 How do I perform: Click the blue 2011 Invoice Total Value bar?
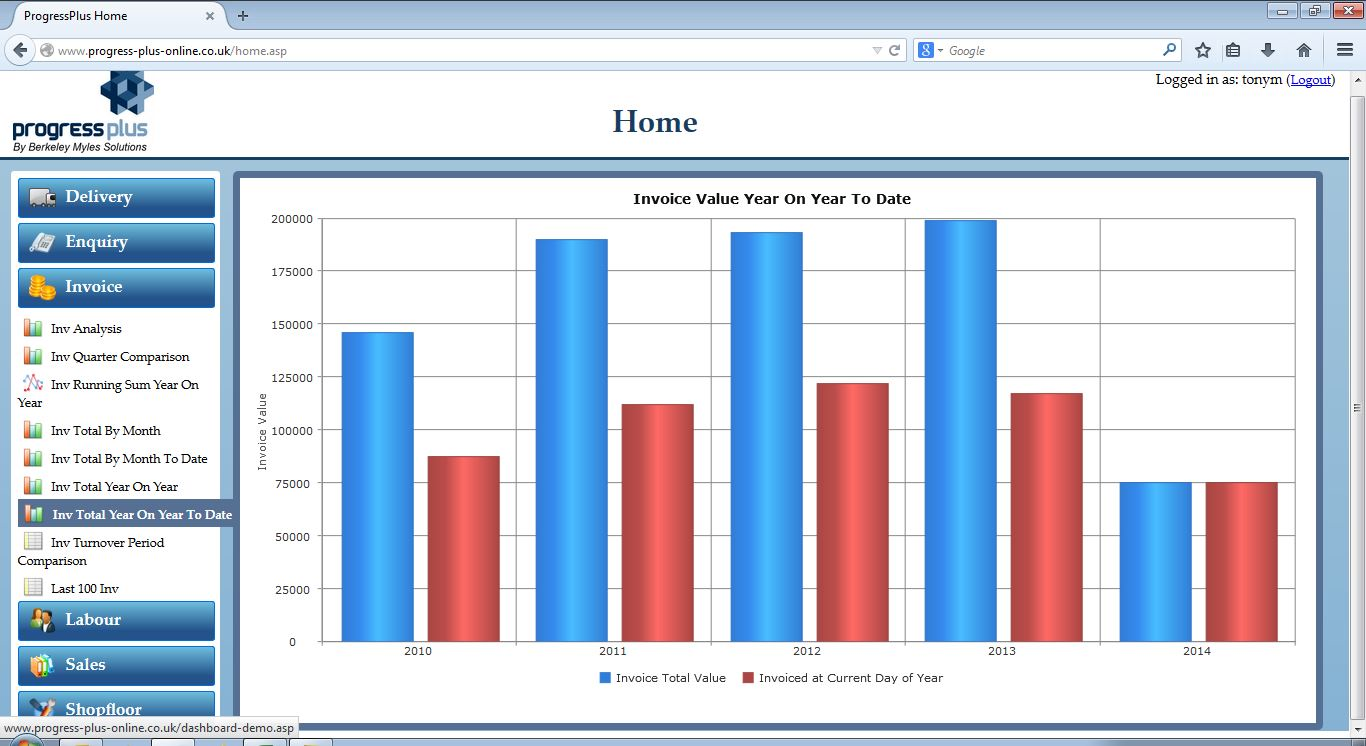[x=571, y=440]
